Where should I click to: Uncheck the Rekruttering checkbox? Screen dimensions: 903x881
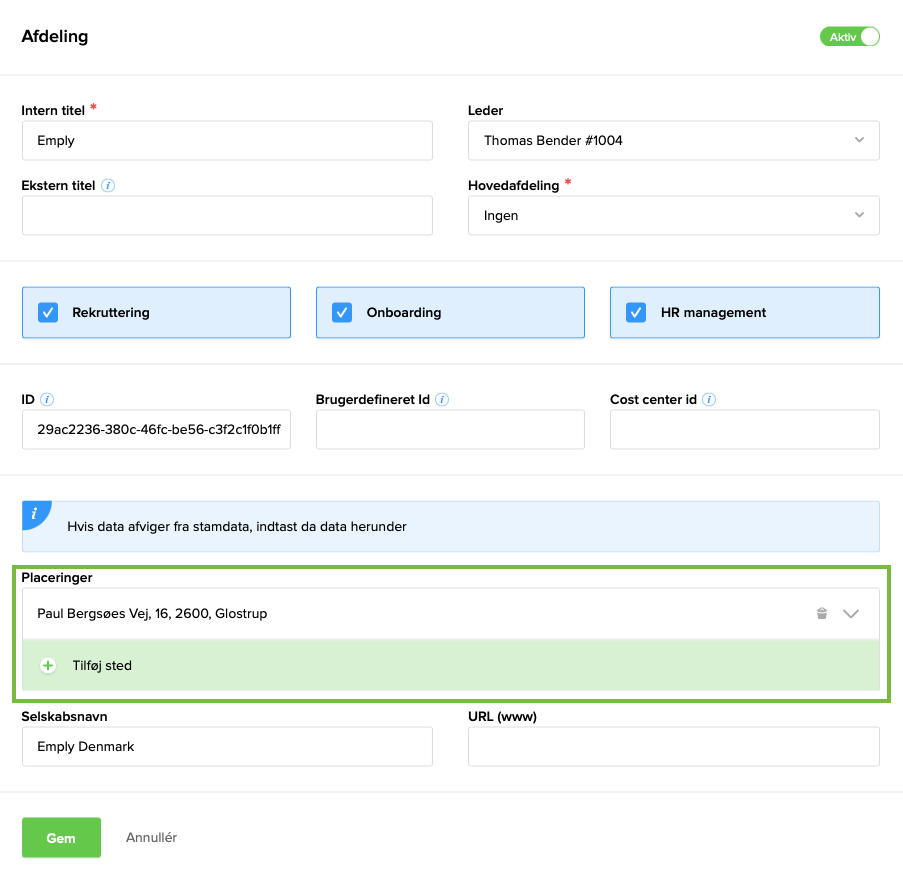point(48,312)
